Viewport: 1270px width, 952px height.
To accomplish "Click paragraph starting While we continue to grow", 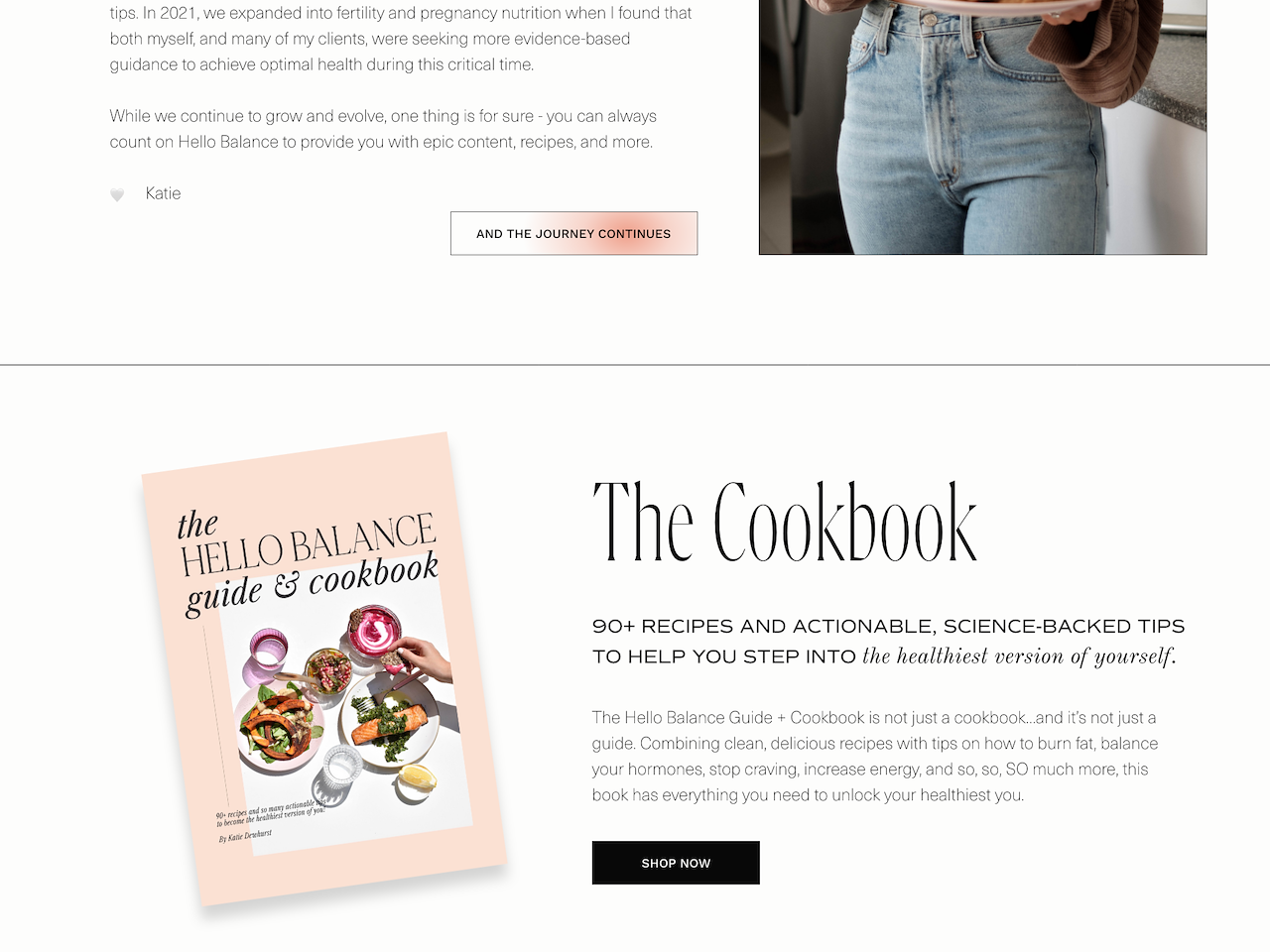I will (x=383, y=129).
